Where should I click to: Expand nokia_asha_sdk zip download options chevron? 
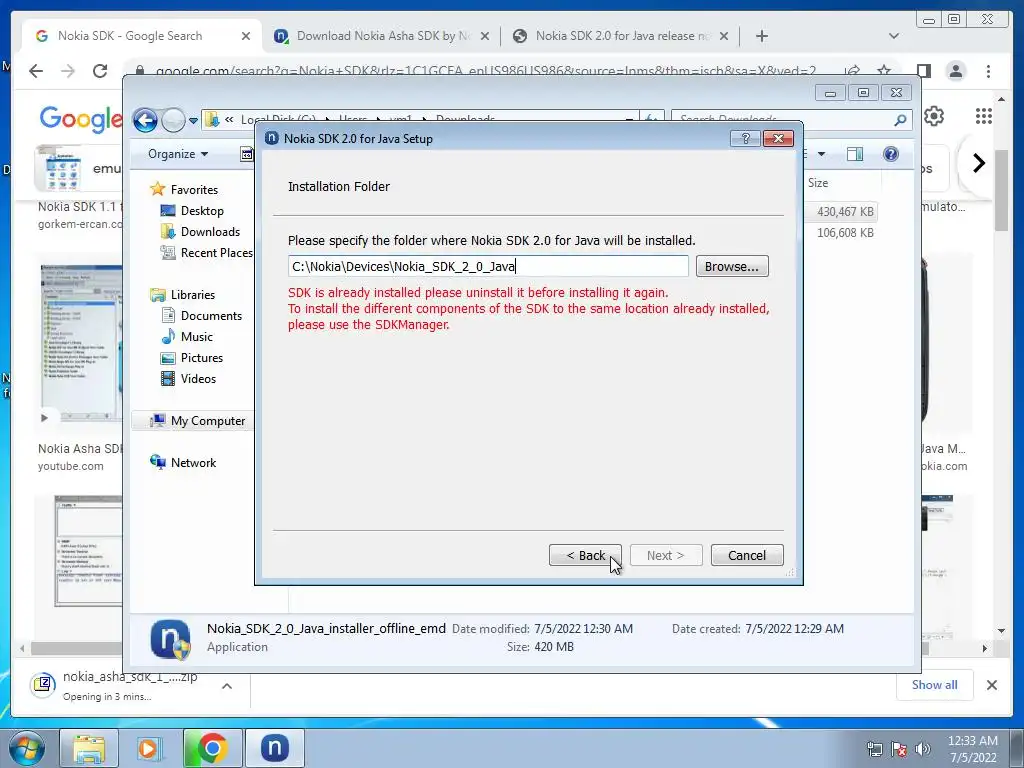tap(227, 686)
